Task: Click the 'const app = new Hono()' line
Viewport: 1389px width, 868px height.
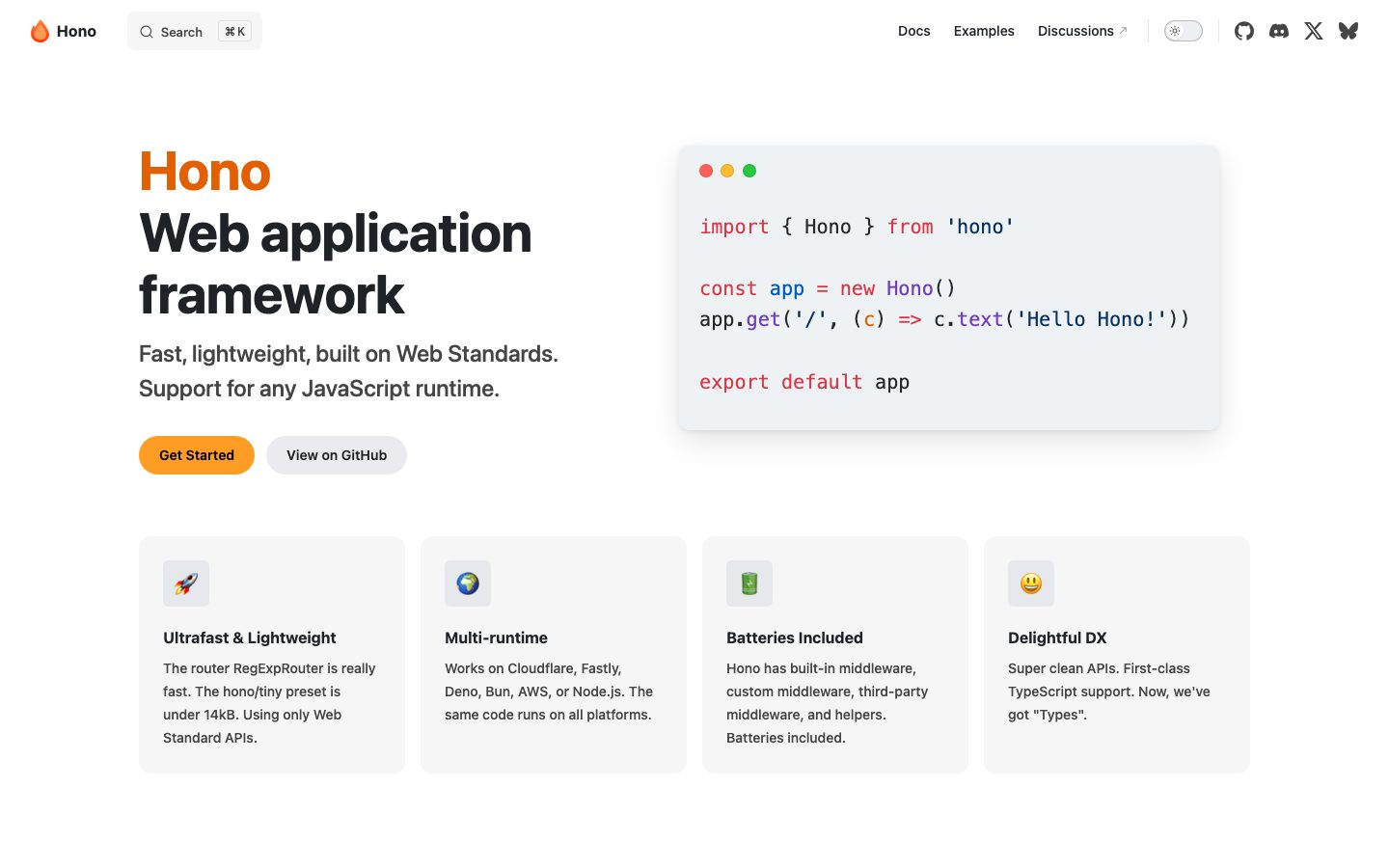Action: [x=828, y=288]
